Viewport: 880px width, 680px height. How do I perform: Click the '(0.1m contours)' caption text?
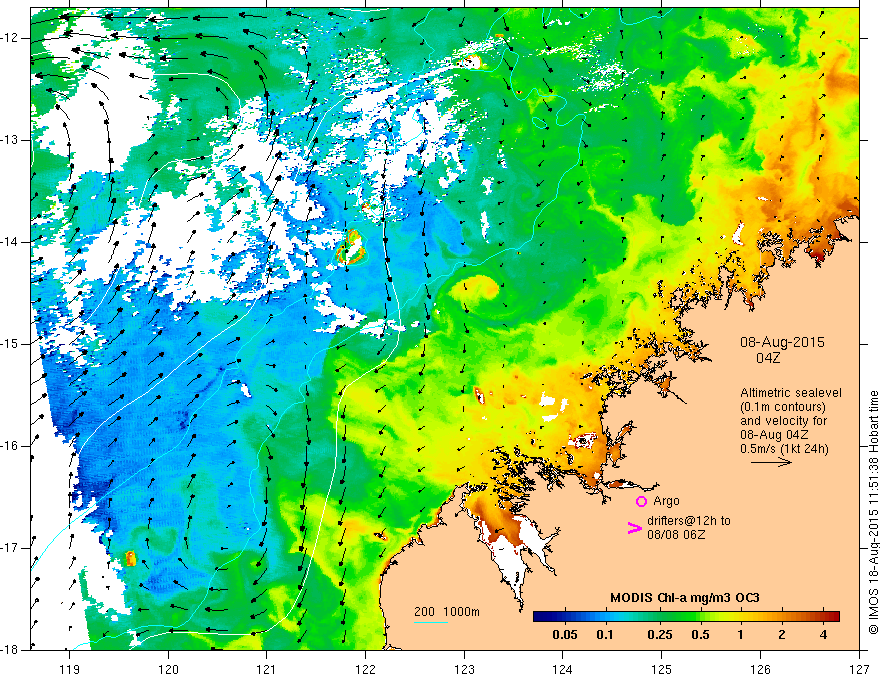783,407
